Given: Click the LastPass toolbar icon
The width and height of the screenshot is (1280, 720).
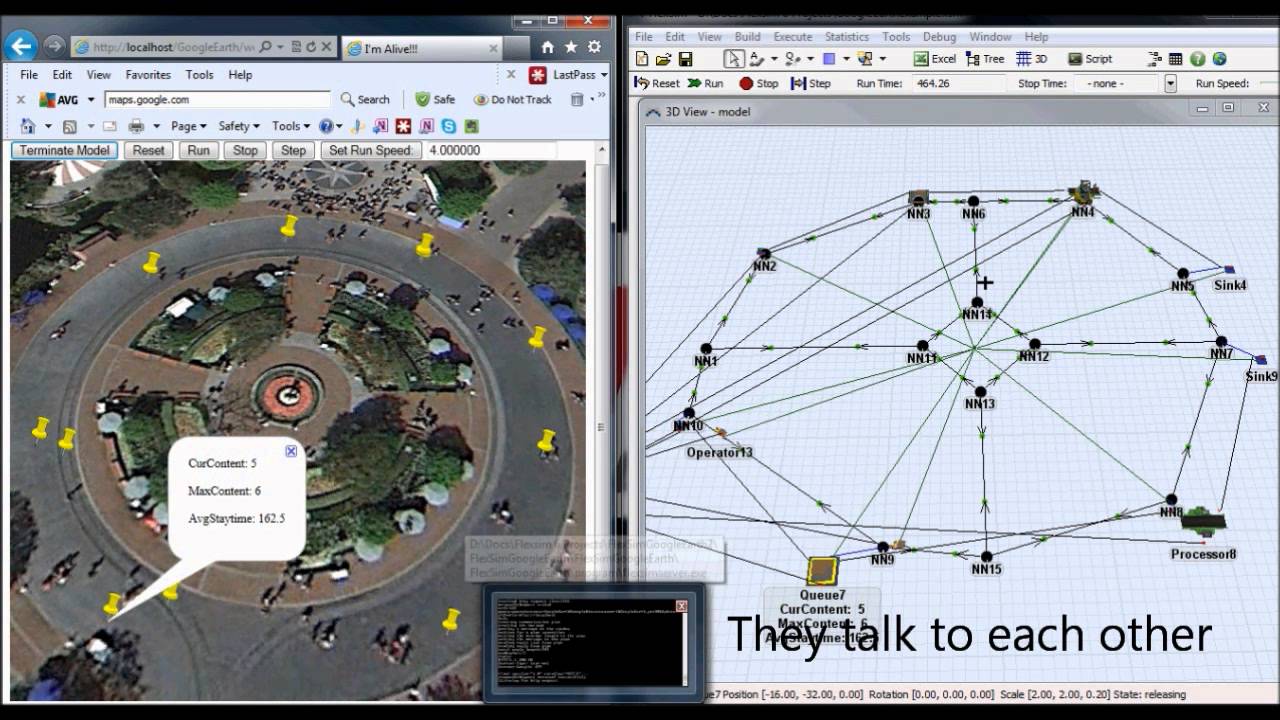Looking at the screenshot, I should pos(538,74).
